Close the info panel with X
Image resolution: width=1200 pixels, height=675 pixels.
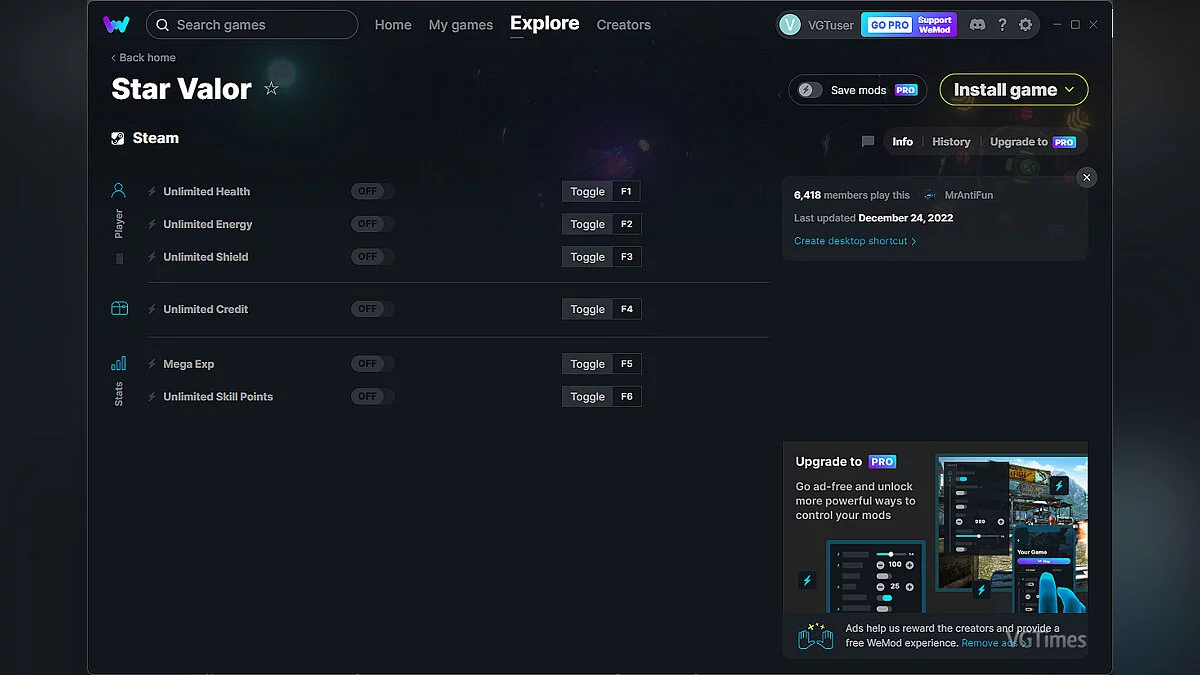tap(1087, 177)
